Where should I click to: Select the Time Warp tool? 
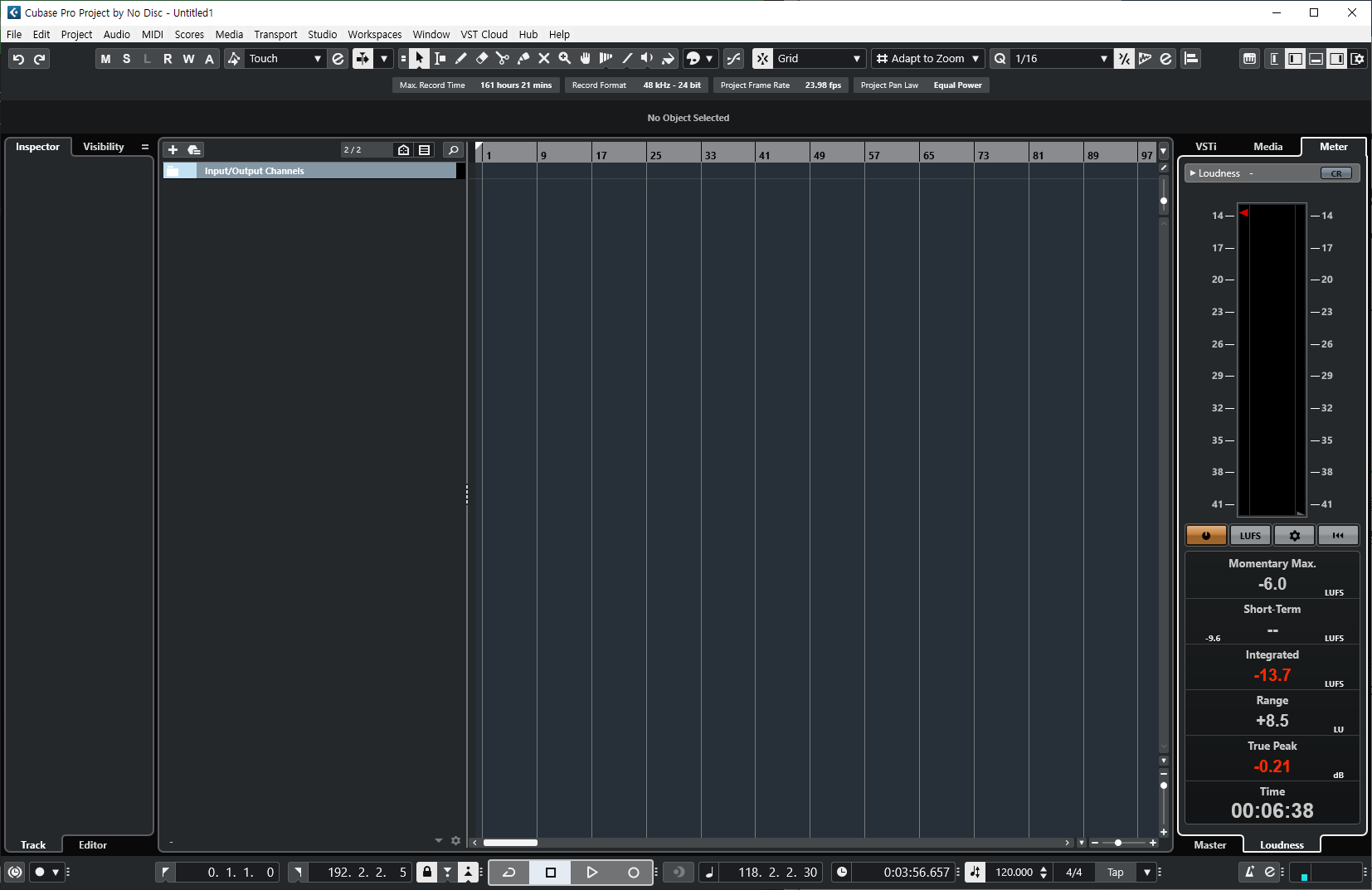click(606, 58)
